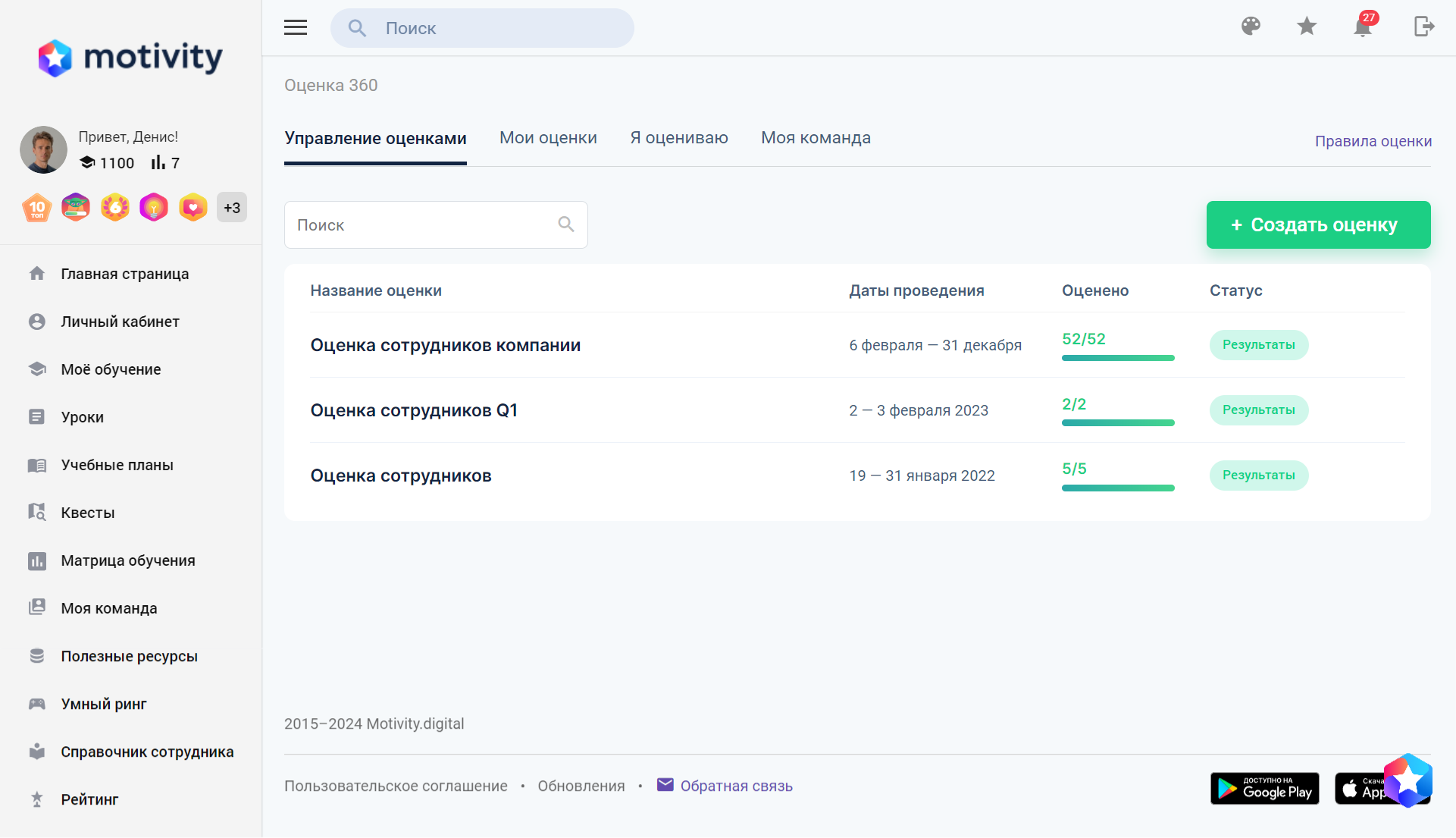
Task: Click the floating Motivity star widget
Action: pos(1407,780)
